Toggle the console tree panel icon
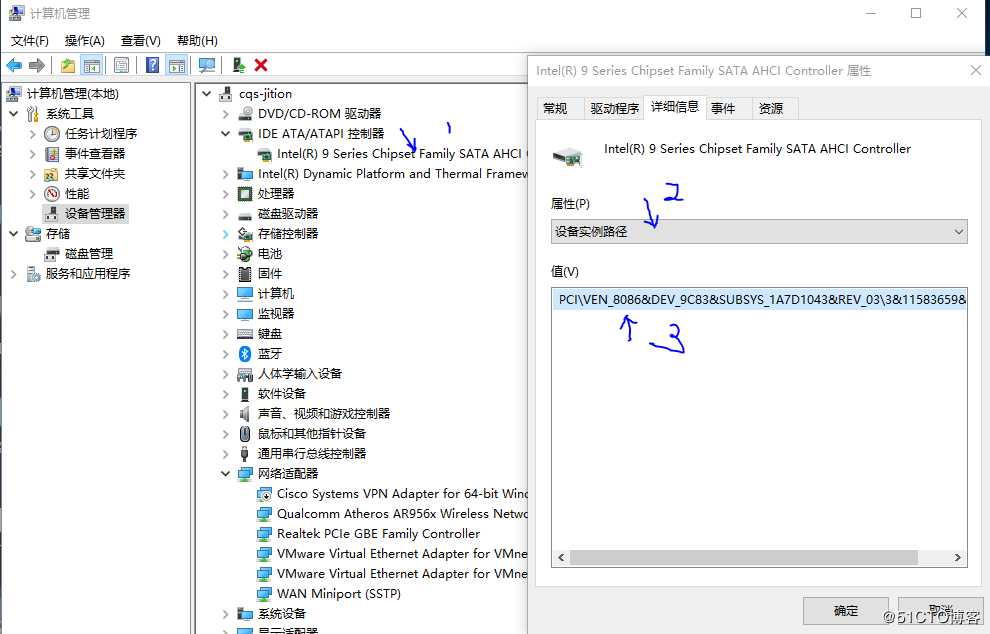Screen dimensions: 990x634 [90, 64]
